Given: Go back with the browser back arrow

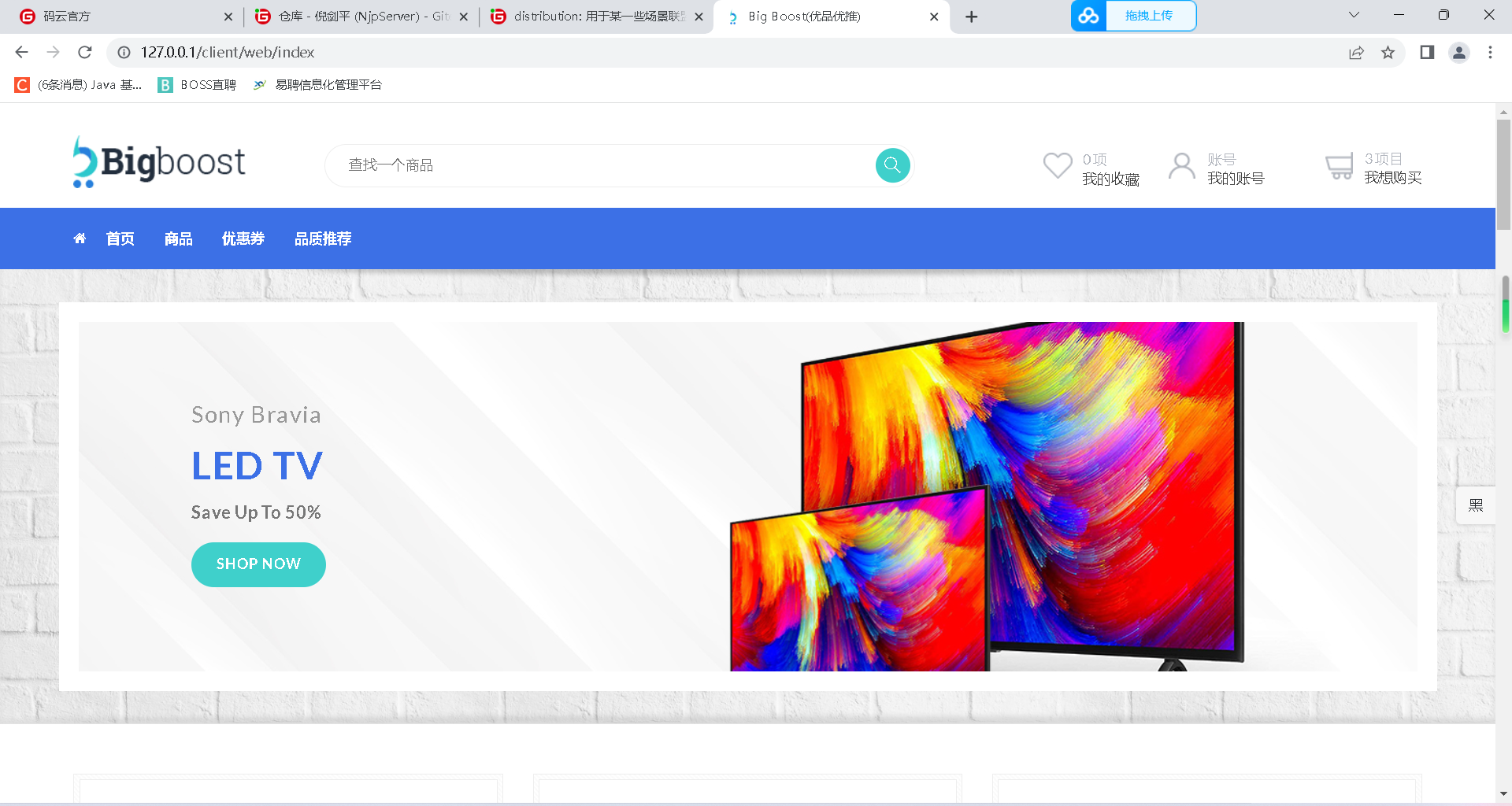Looking at the screenshot, I should tap(21, 52).
